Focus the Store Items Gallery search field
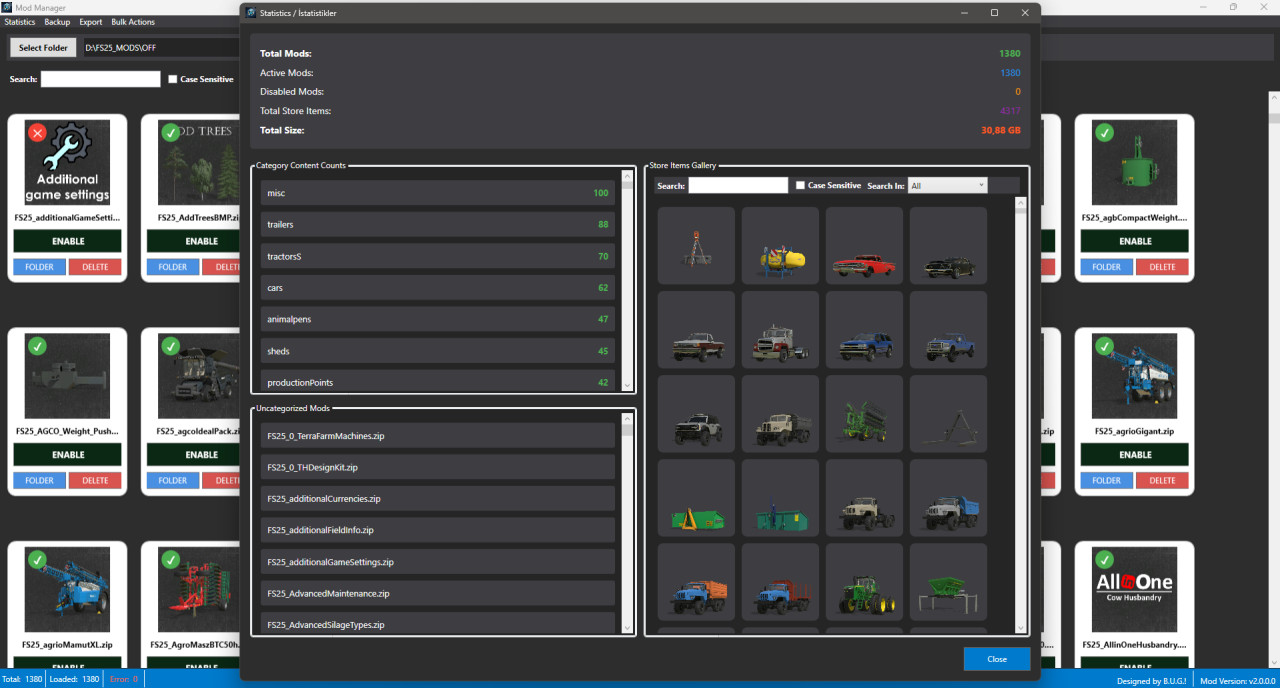 tap(738, 186)
